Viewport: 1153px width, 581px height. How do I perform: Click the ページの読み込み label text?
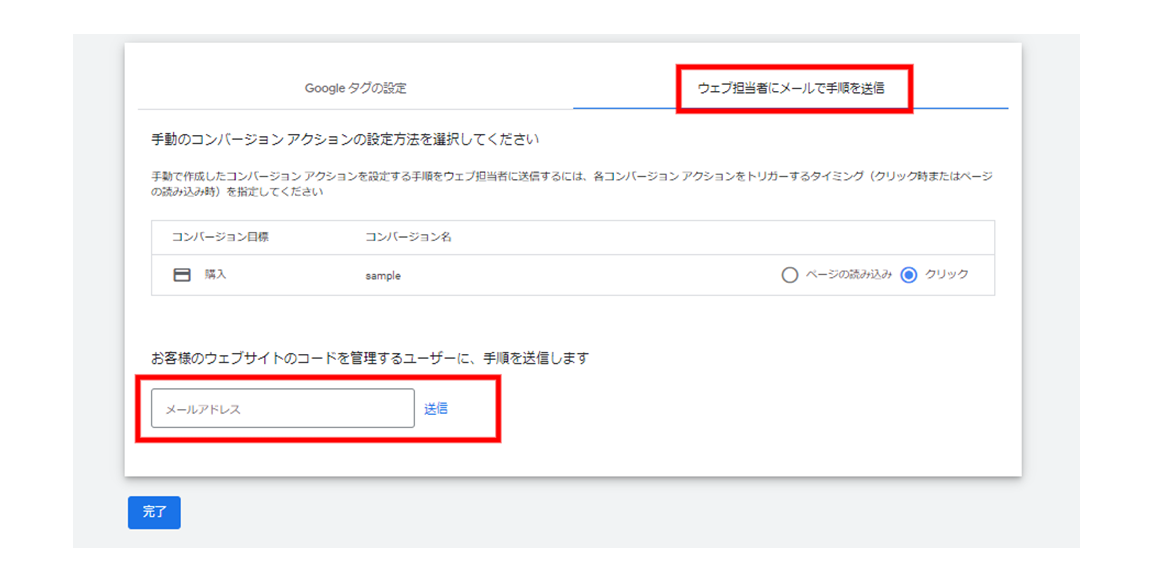(849, 274)
